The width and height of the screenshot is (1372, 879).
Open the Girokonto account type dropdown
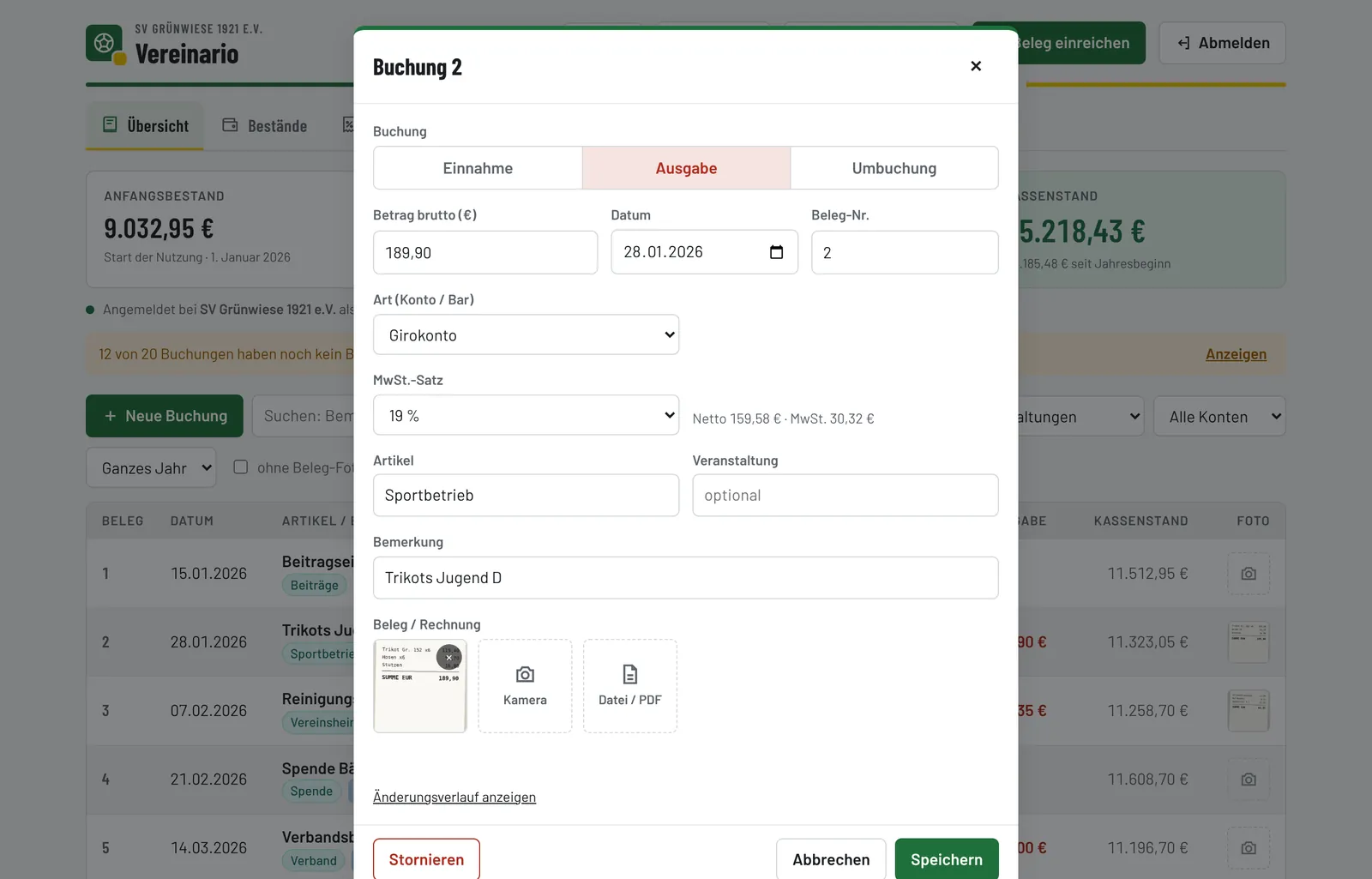click(x=526, y=334)
